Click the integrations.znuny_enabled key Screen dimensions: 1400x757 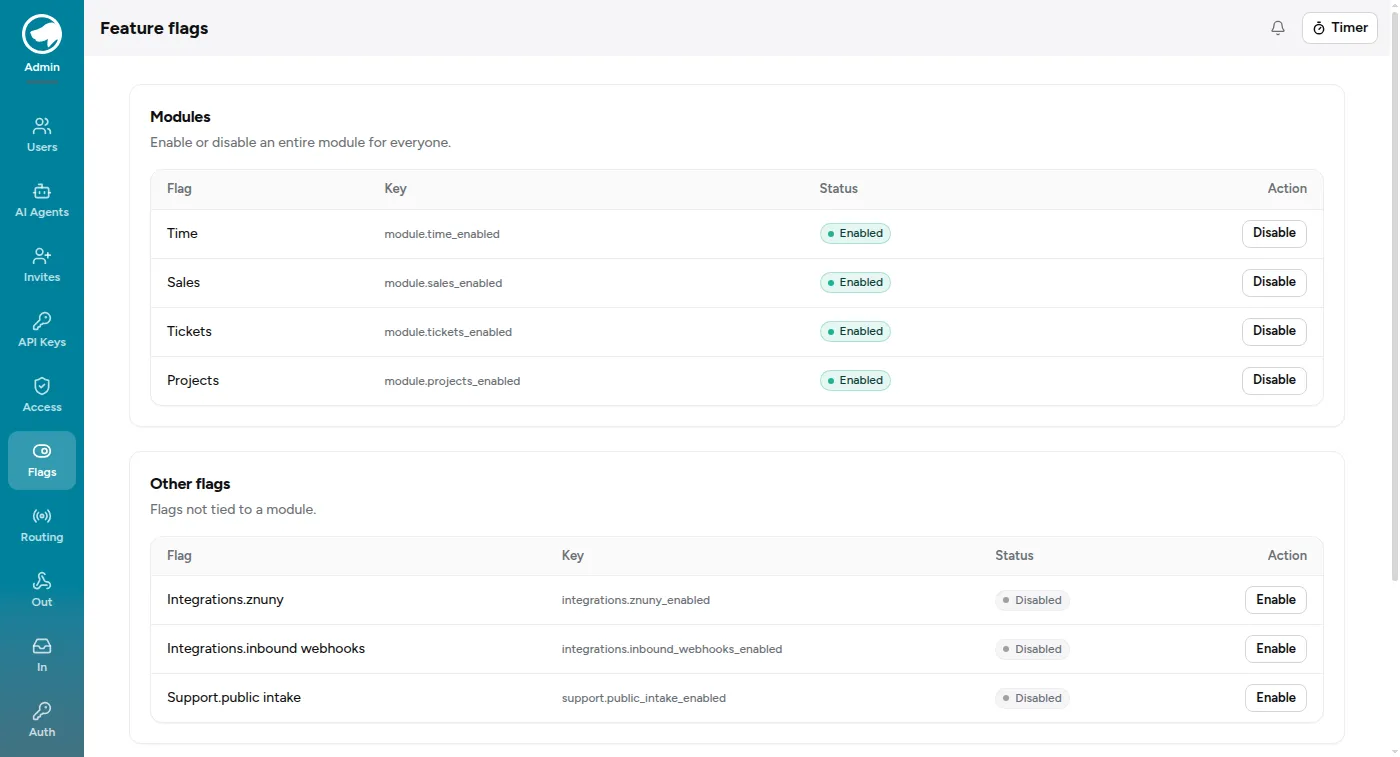(636, 600)
